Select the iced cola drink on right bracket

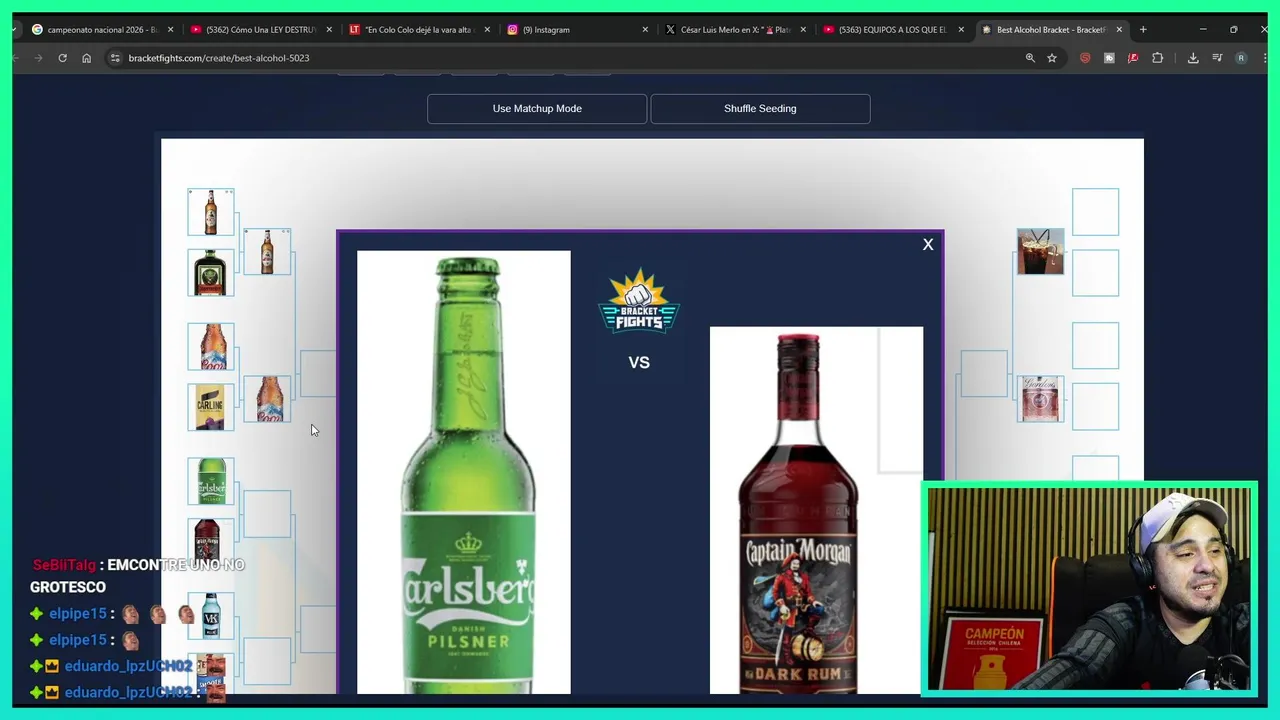[x=1040, y=251]
